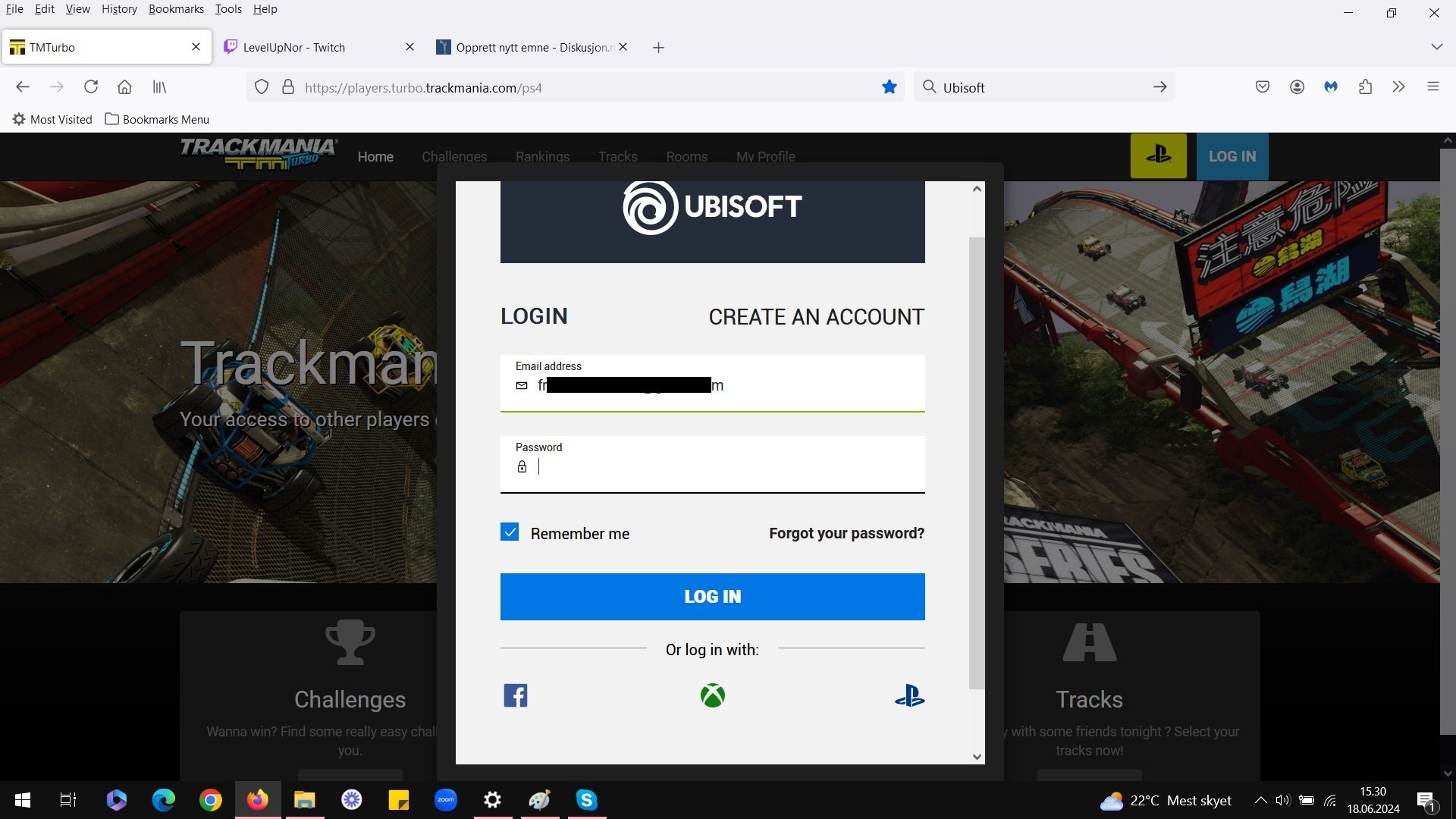Image resolution: width=1456 pixels, height=819 pixels.
Task: Click the page vertical scrollbar thumb
Action: pyautogui.click(x=1447, y=441)
